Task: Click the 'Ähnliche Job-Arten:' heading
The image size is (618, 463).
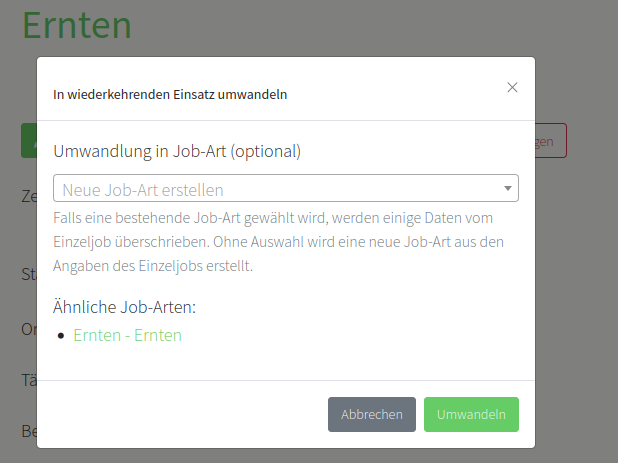Action: click(x=124, y=306)
